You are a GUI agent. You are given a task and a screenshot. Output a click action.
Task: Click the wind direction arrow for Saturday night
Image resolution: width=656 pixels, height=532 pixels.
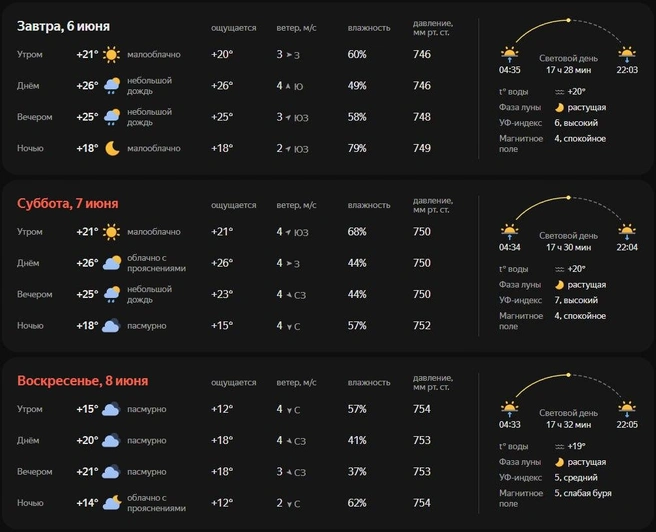coord(289,327)
